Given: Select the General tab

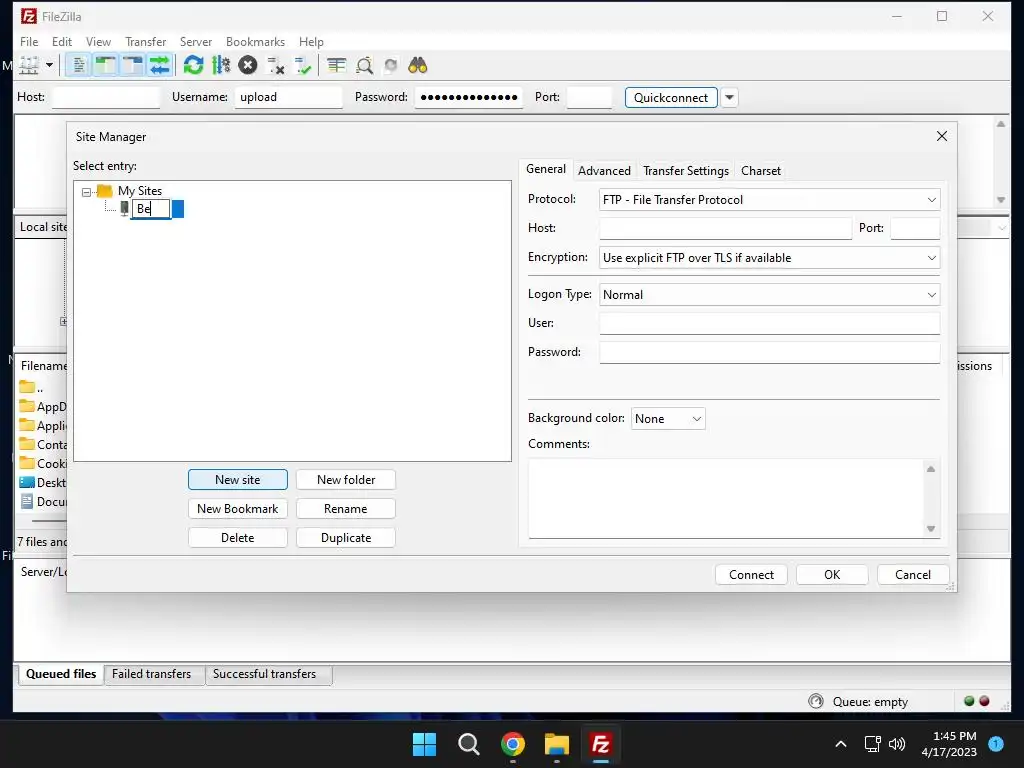Looking at the screenshot, I should (x=546, y=169).
